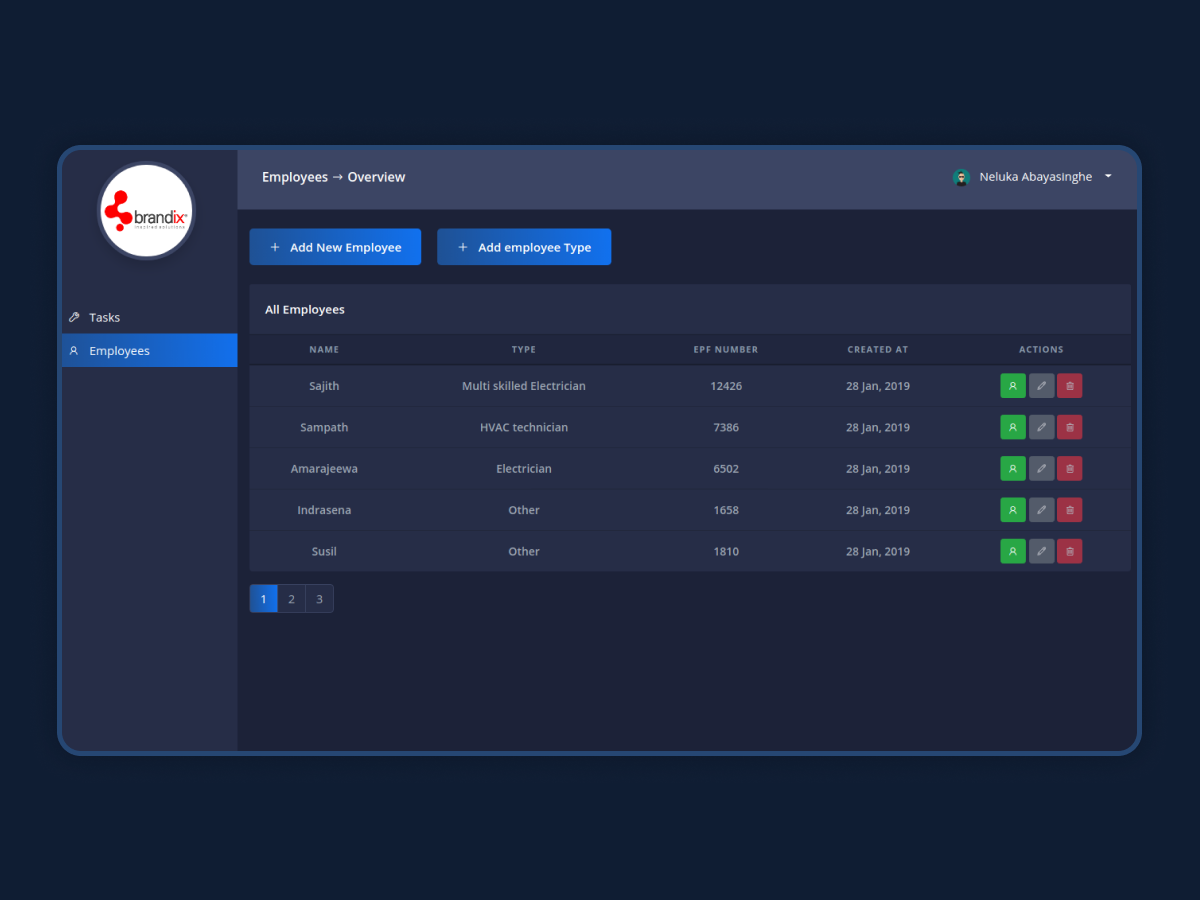This screenshot has width=1200, height=900.
Task: Click the Add New Employee button
Action: pos(335,247)
